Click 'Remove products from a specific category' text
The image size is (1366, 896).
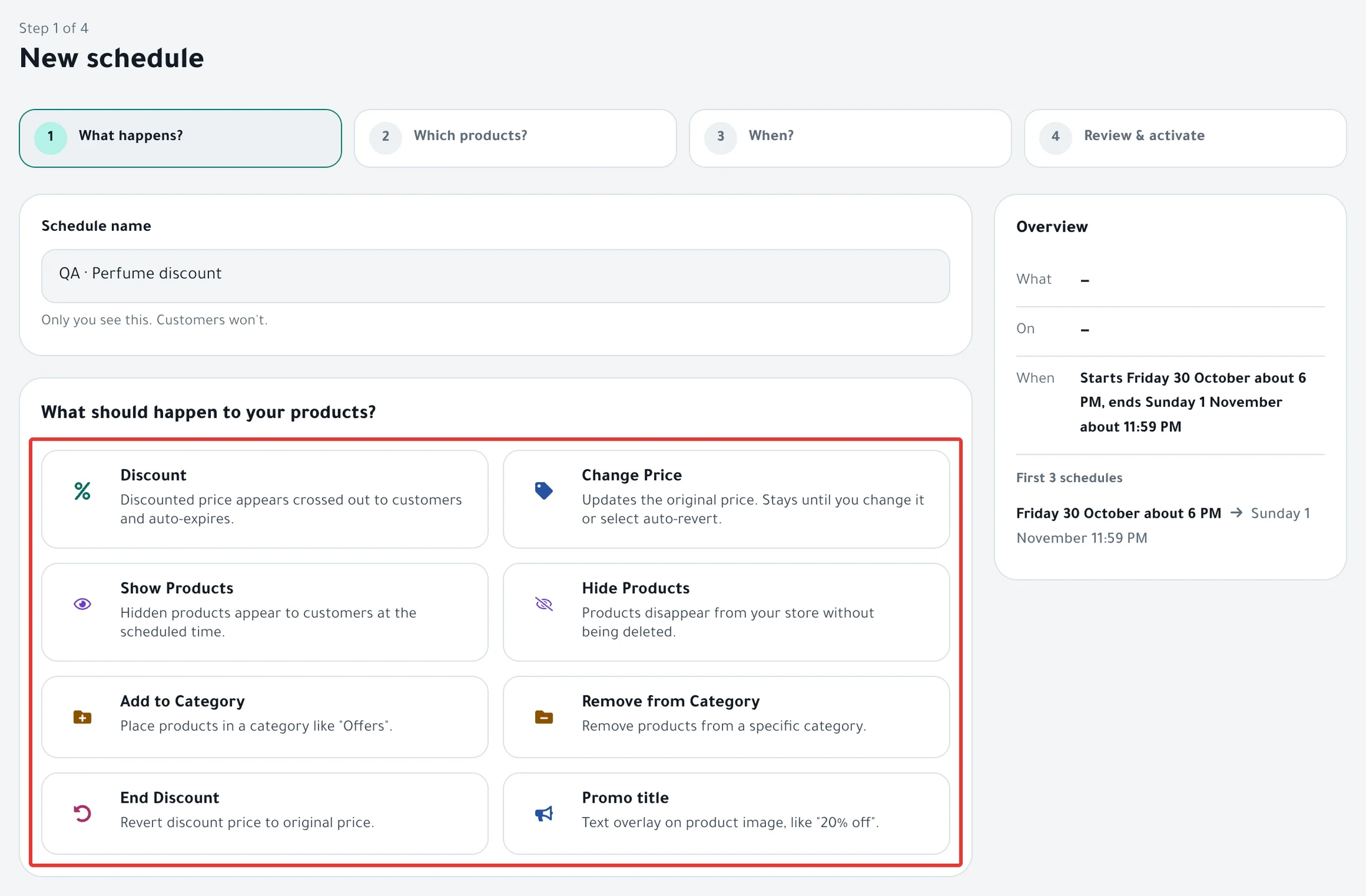[x=724, y=726]
